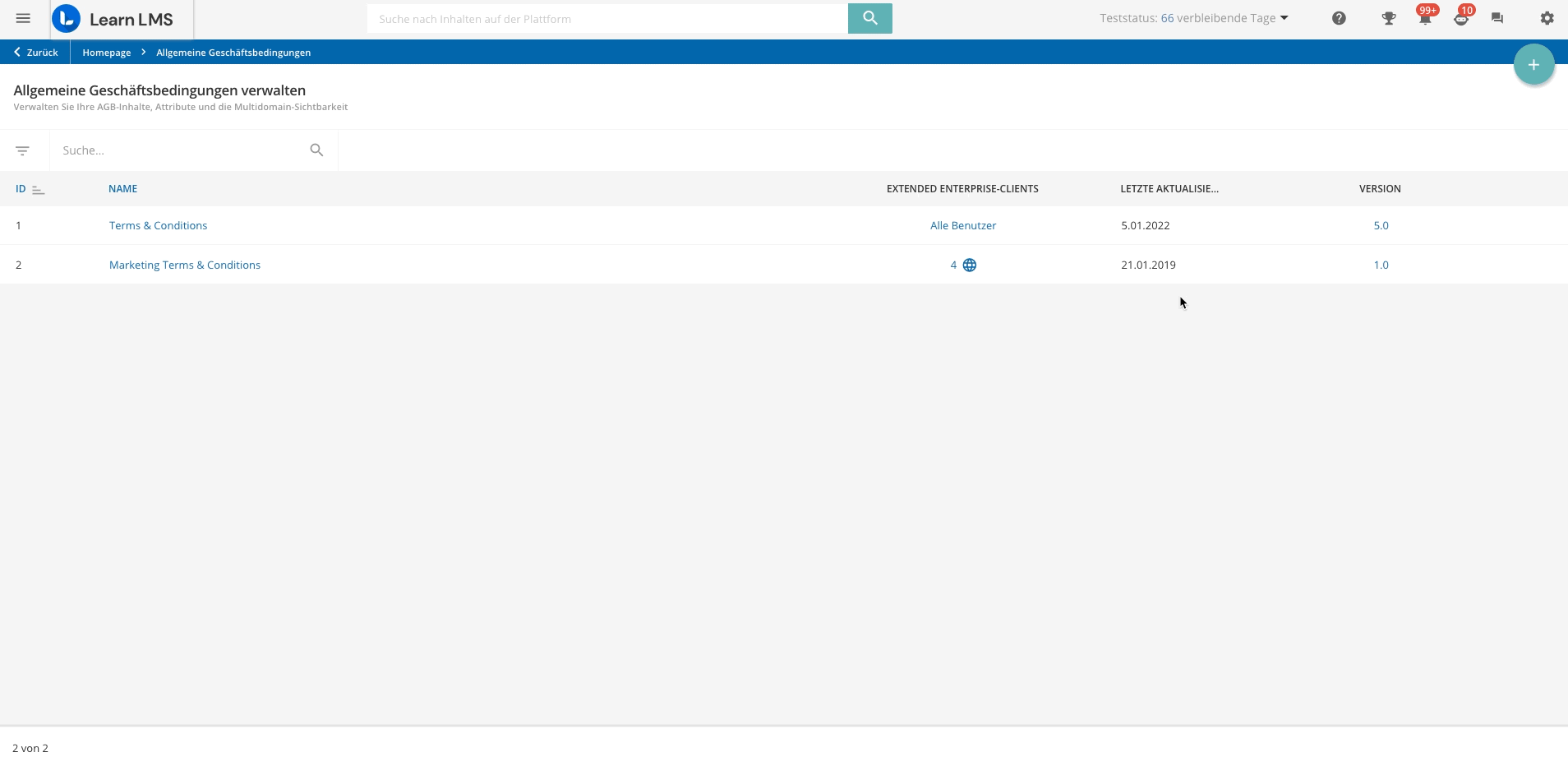Open Marketing Terms & Conditions entry

pyautogui.click(x=185, y=265)
